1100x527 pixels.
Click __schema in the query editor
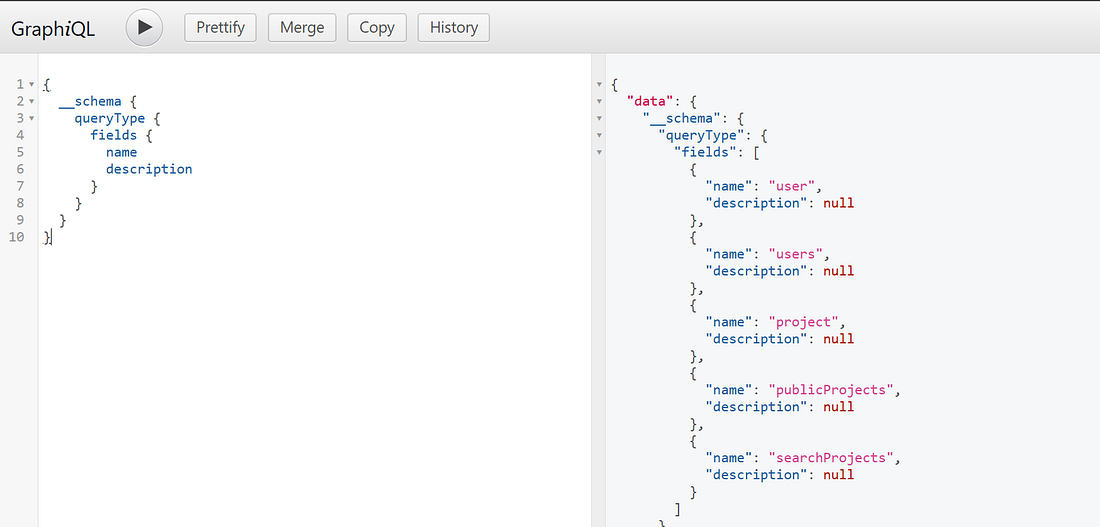tap(90, 101)
